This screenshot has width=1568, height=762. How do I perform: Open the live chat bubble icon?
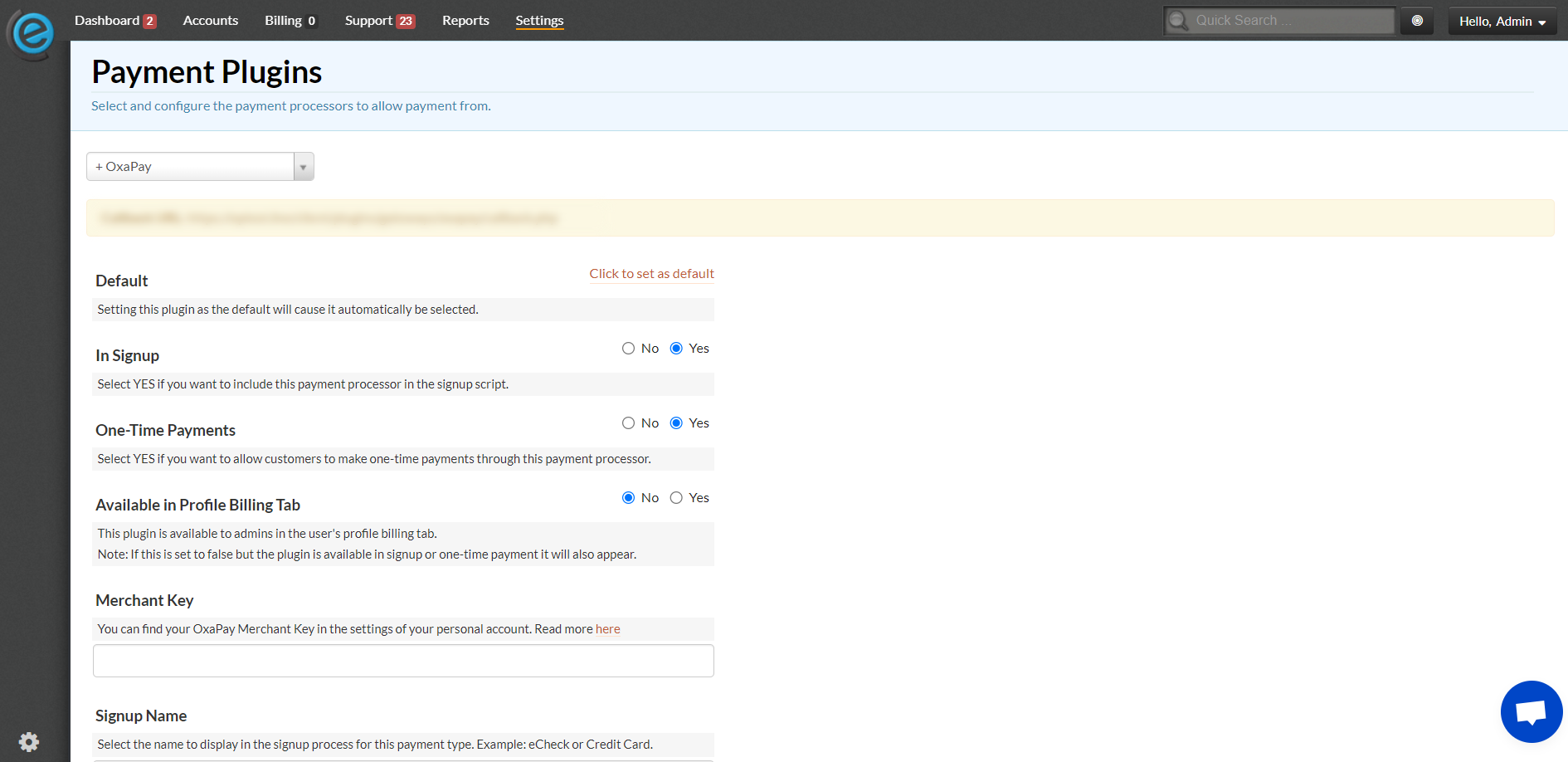coord(1531,711)
